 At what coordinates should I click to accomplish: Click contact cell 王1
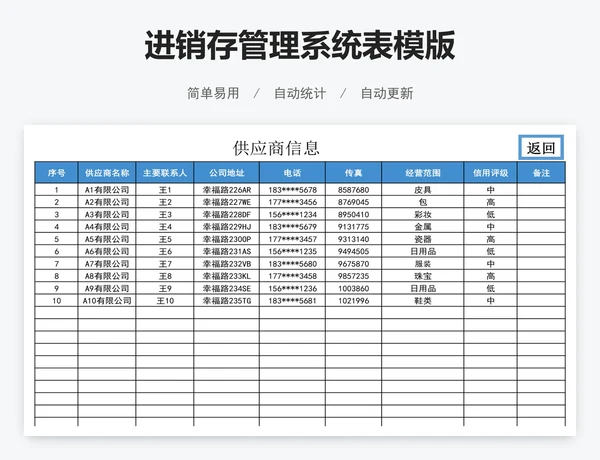[x=165, y=190]
